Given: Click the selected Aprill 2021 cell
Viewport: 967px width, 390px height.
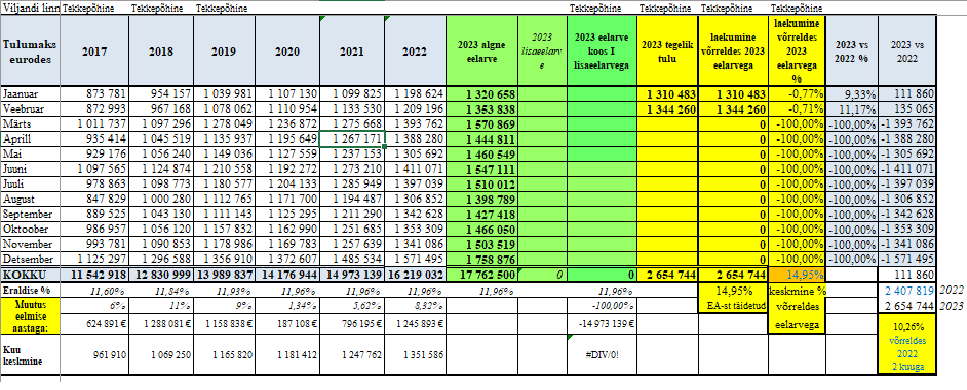Looking at the screenshot, I should click(352, 138).
